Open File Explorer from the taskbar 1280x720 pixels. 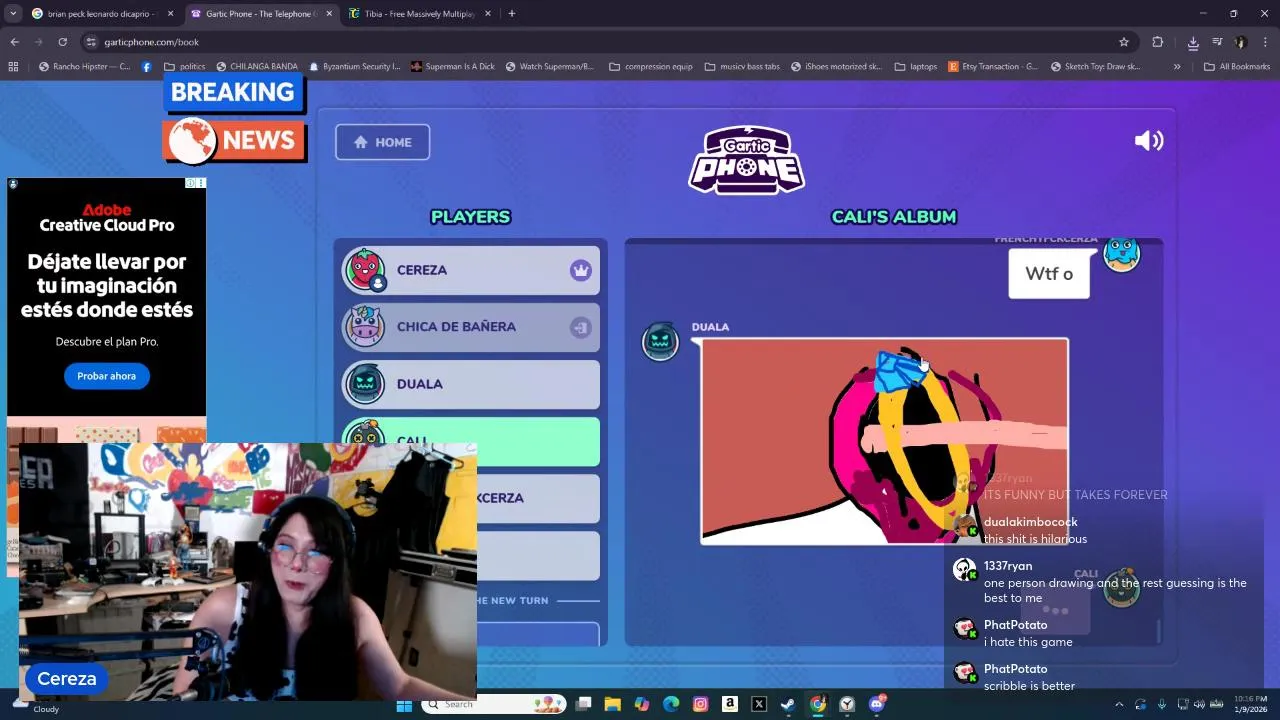pyautogui.click(x=612, y=705)
